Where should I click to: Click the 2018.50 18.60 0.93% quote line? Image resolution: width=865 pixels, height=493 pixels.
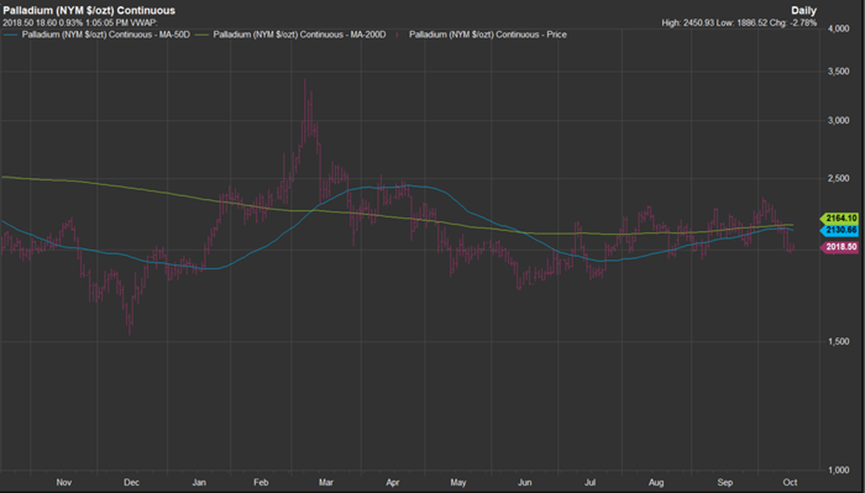(80, 23)
